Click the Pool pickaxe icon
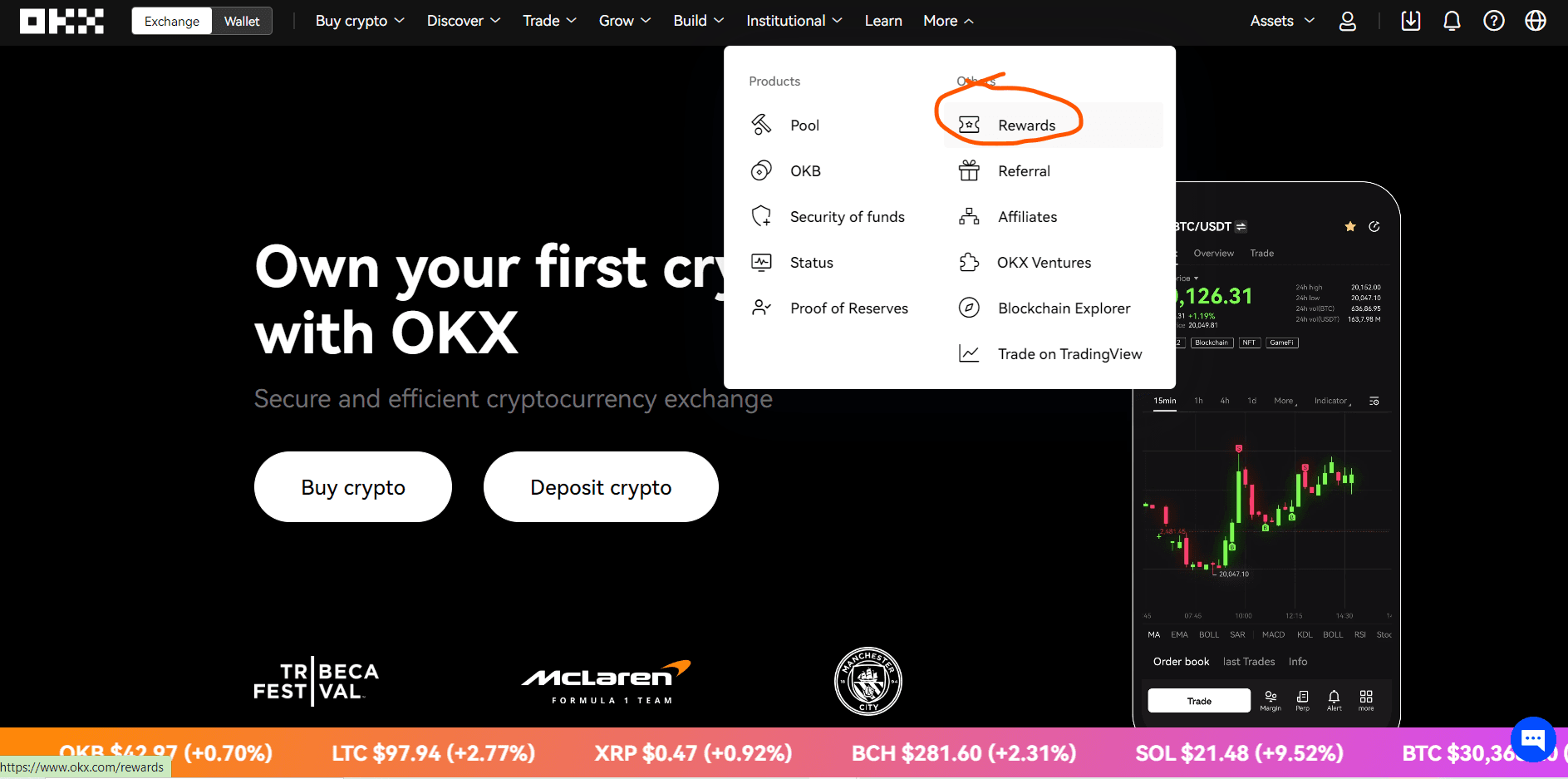The image size is (1568, 779). click(761, 125)
